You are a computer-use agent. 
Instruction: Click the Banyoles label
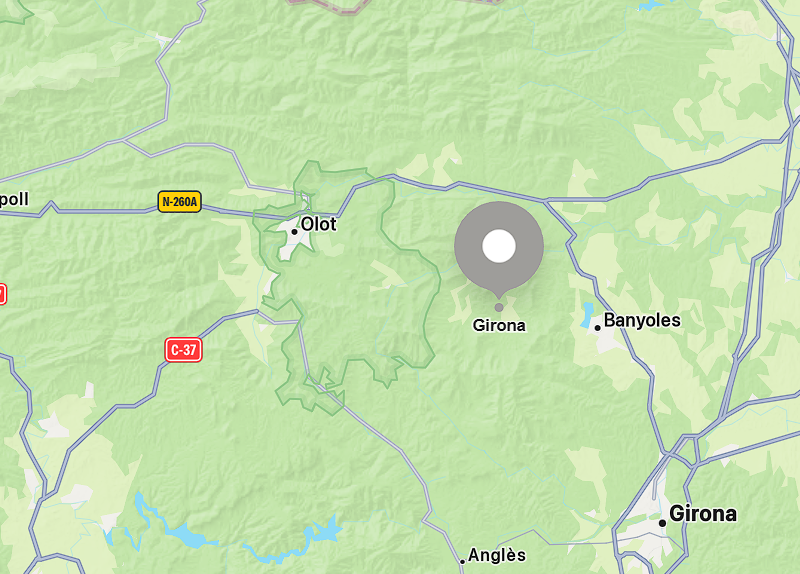(642, 320)
